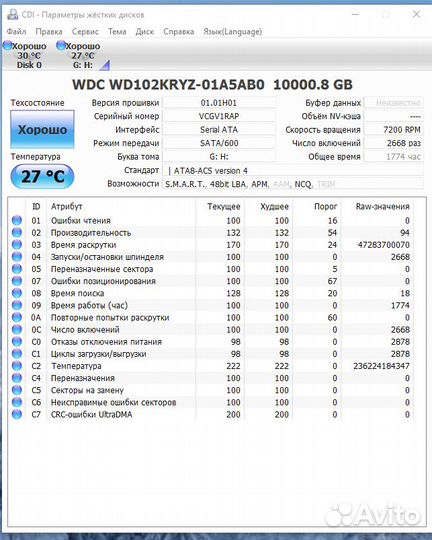Select the Время работы (час) attribute text
The height and width of the screenshot is (540, 432).
[89, 305]
